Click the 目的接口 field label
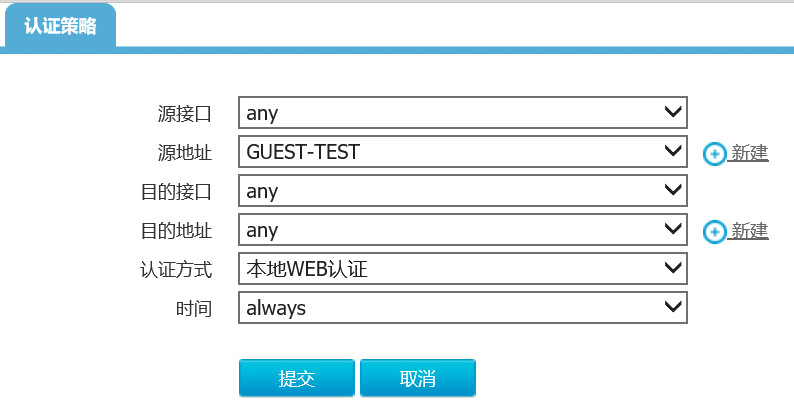This screenshot has height=402, width=794. [x=176, y=192]
